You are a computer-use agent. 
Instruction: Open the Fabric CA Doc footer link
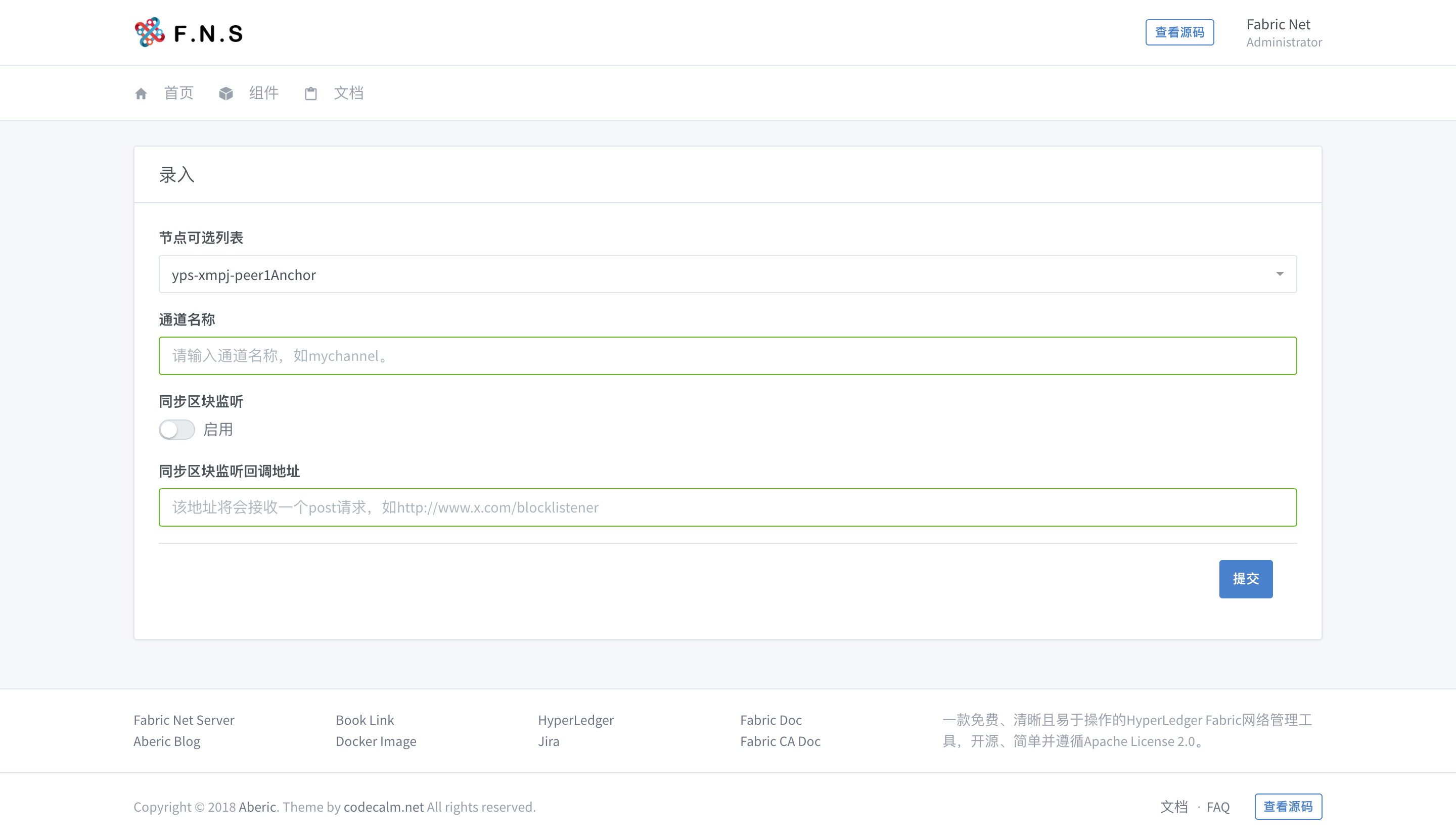pos(780,741)
